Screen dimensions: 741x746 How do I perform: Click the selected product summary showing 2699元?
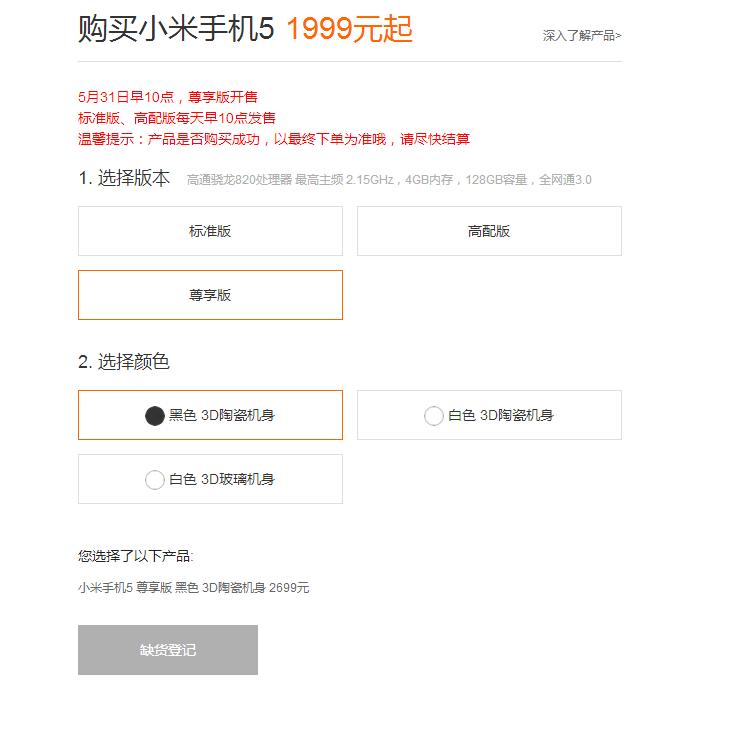[x=194, y=587]
